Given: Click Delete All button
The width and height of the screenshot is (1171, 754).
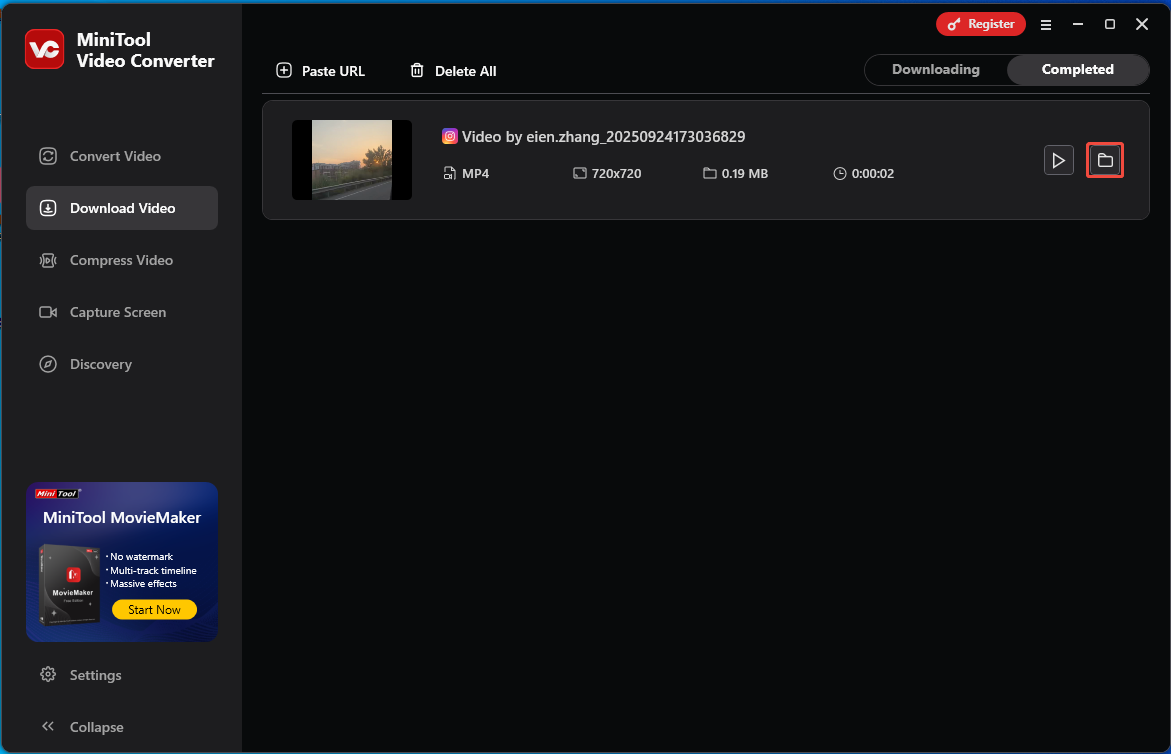Looking at the screenshot, I should [453, 71].
